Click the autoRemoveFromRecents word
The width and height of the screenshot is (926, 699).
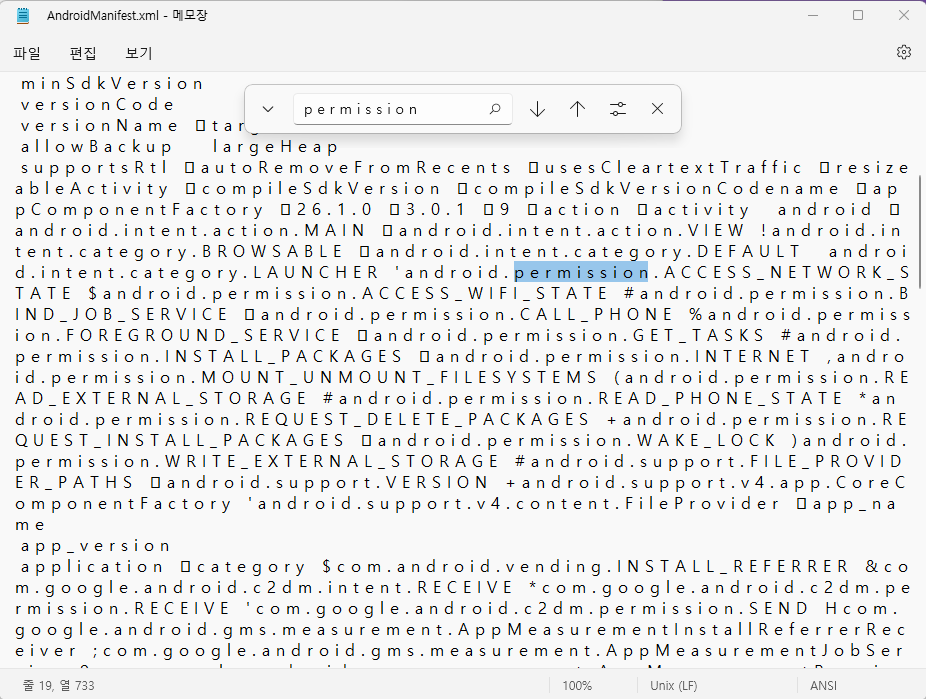355,168
